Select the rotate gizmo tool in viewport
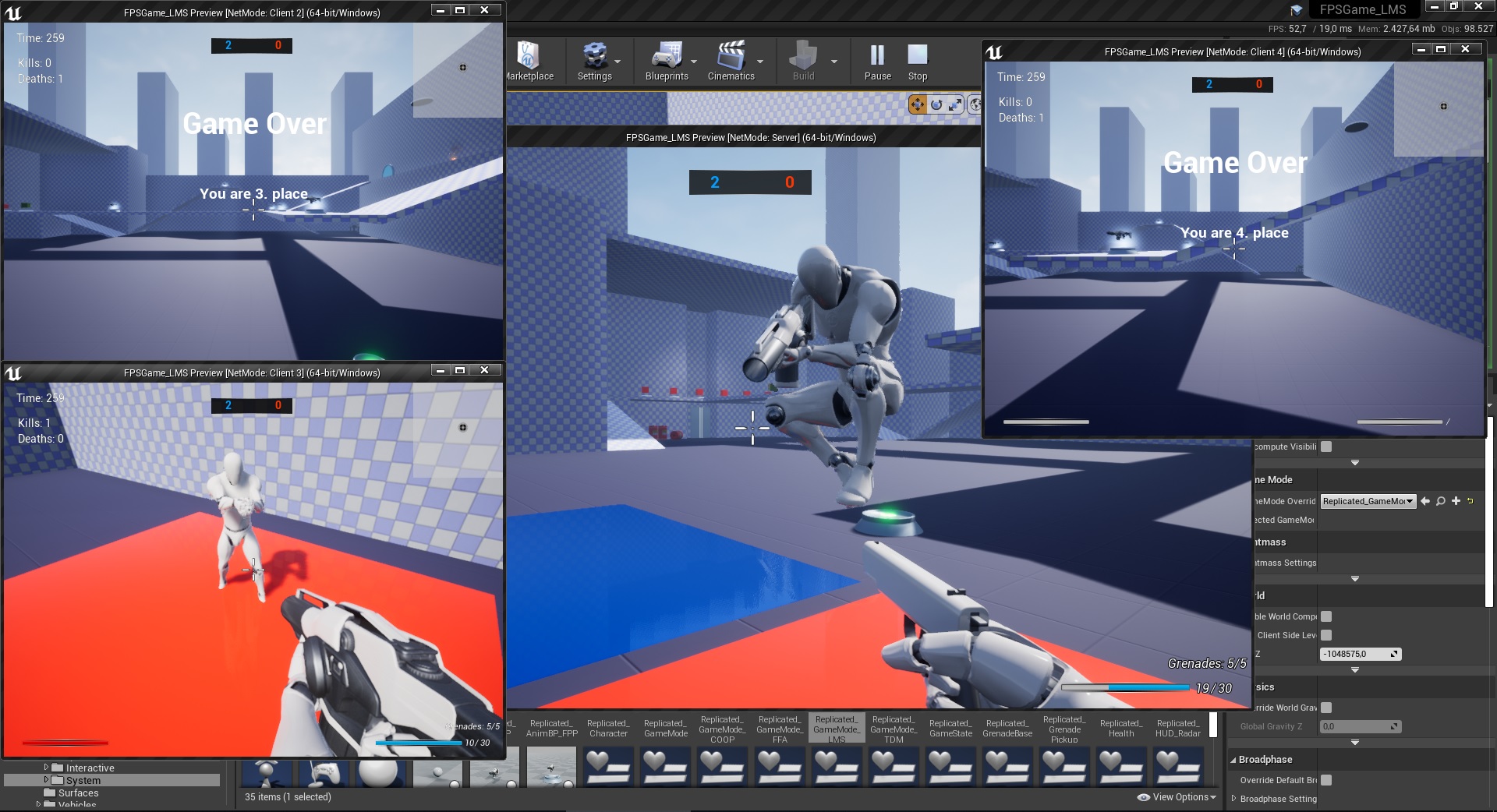The image size is (1497, 812). [x=936, y=104]
